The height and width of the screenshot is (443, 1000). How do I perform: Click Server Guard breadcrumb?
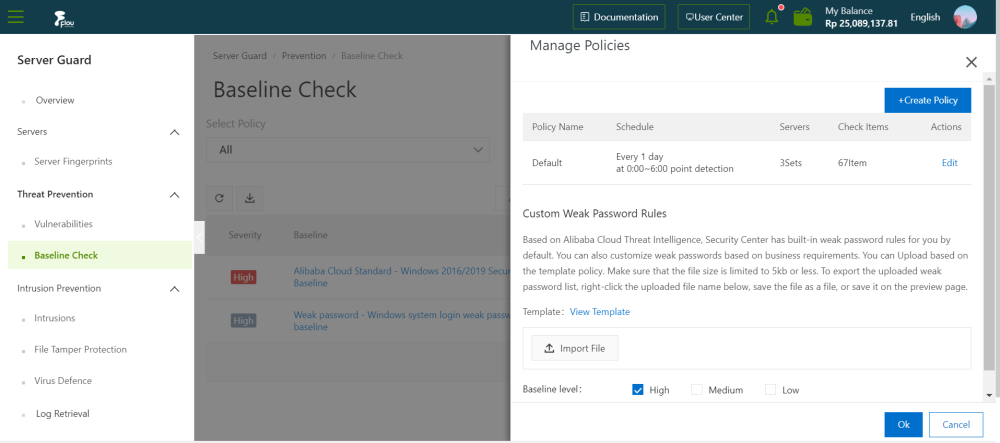click(x=240, y=55)
